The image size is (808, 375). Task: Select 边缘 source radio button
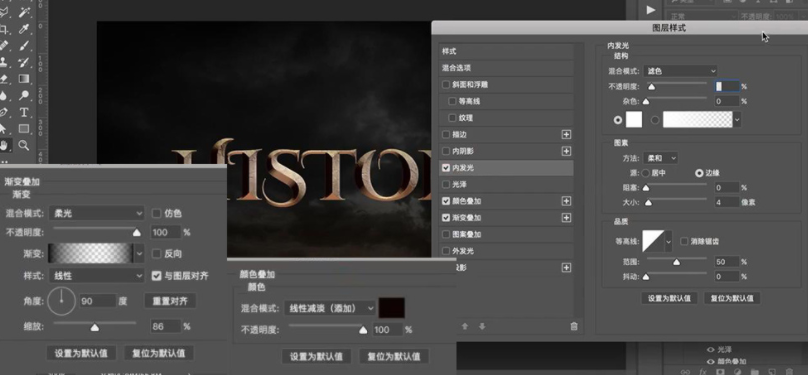[x=699, y=173]
